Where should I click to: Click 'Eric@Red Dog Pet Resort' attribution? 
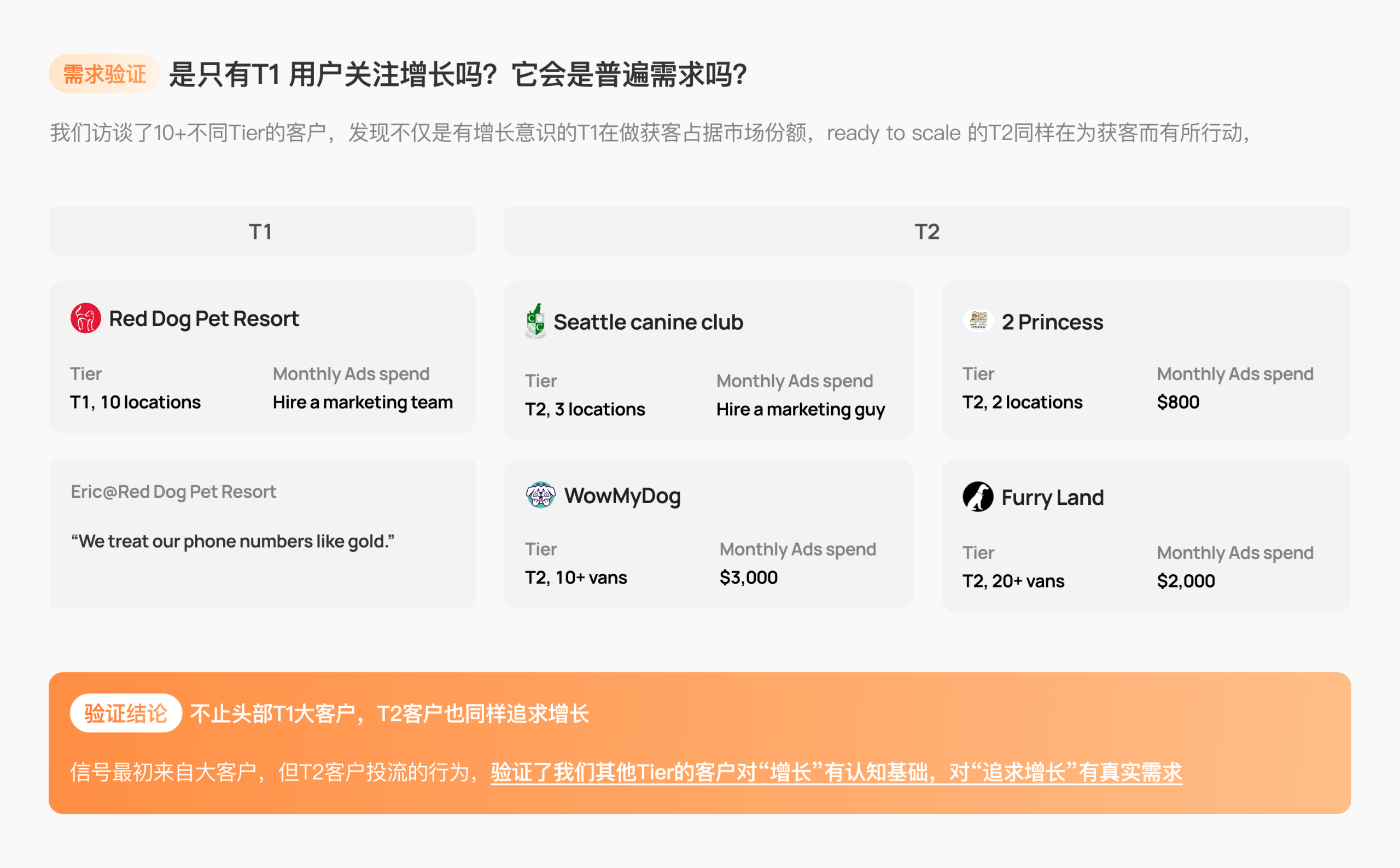coord(173,491)
